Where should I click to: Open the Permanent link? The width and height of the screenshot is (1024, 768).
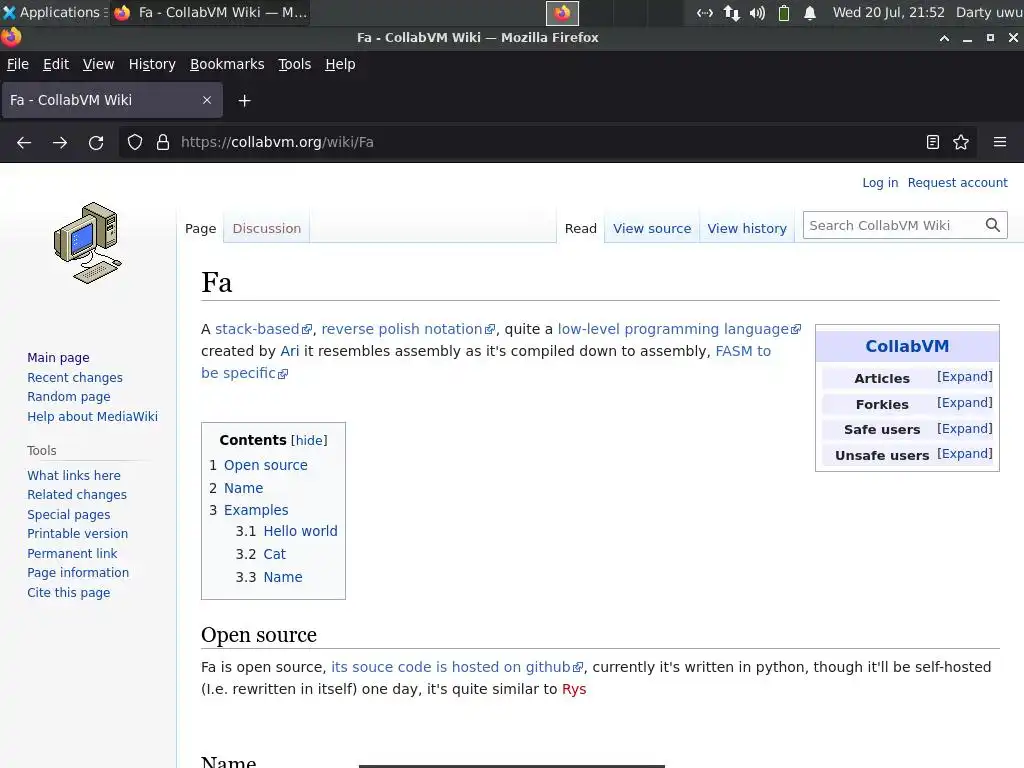tap(72, 554)
